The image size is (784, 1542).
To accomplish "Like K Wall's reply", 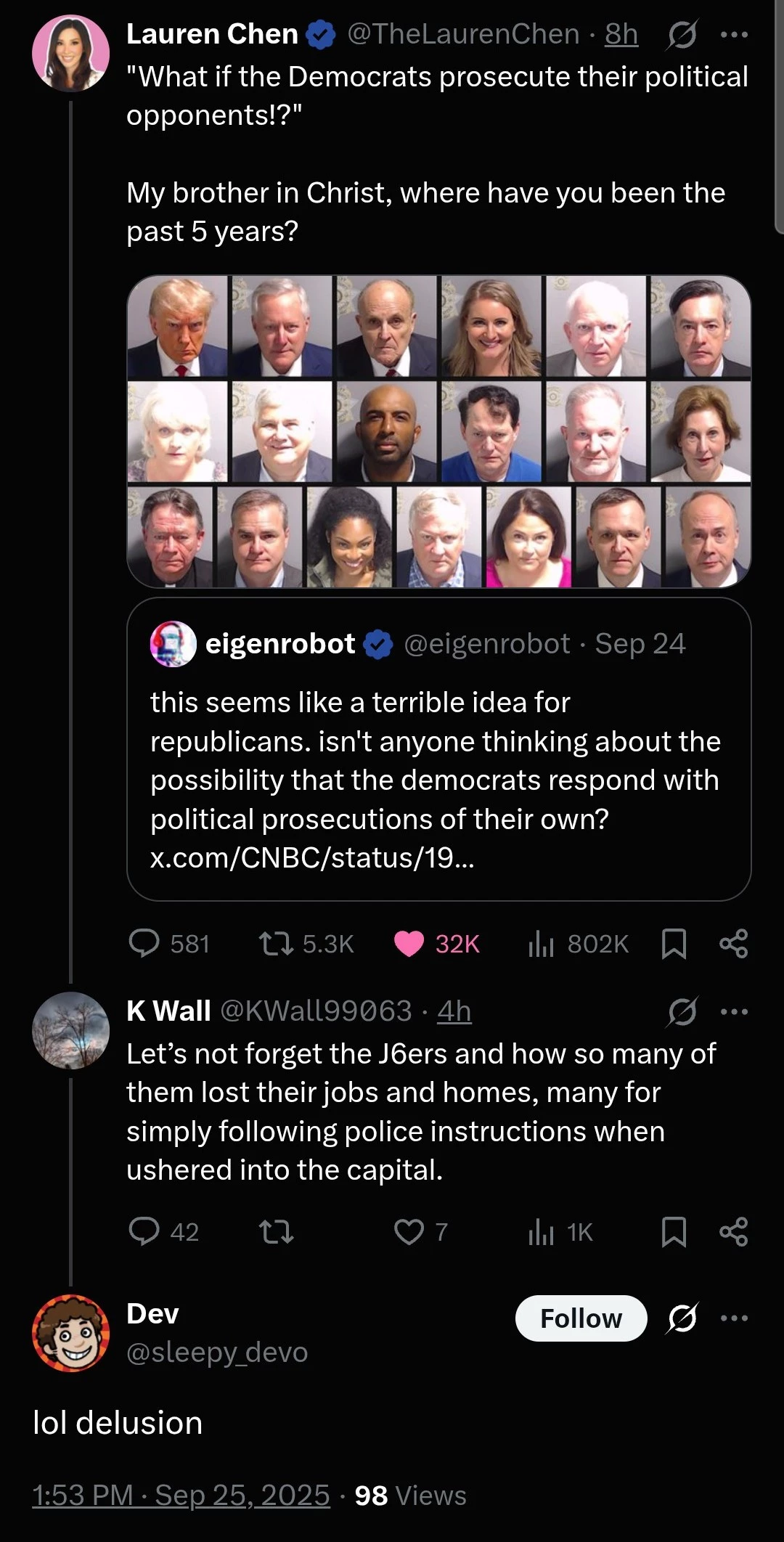I will coord(409,1232).
